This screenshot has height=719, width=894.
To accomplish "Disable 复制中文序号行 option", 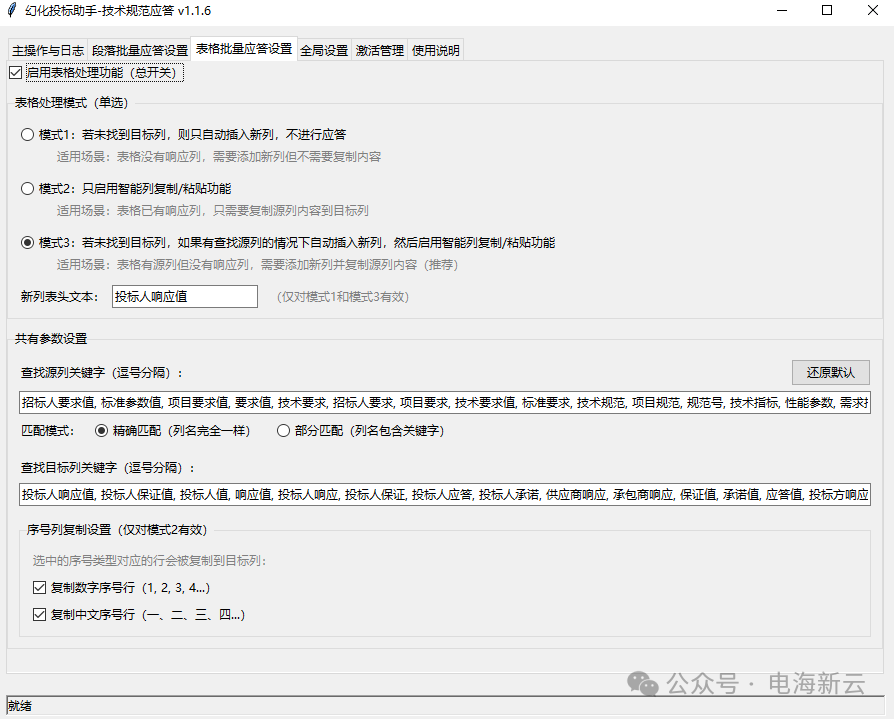I will click(x=38, y=615).
